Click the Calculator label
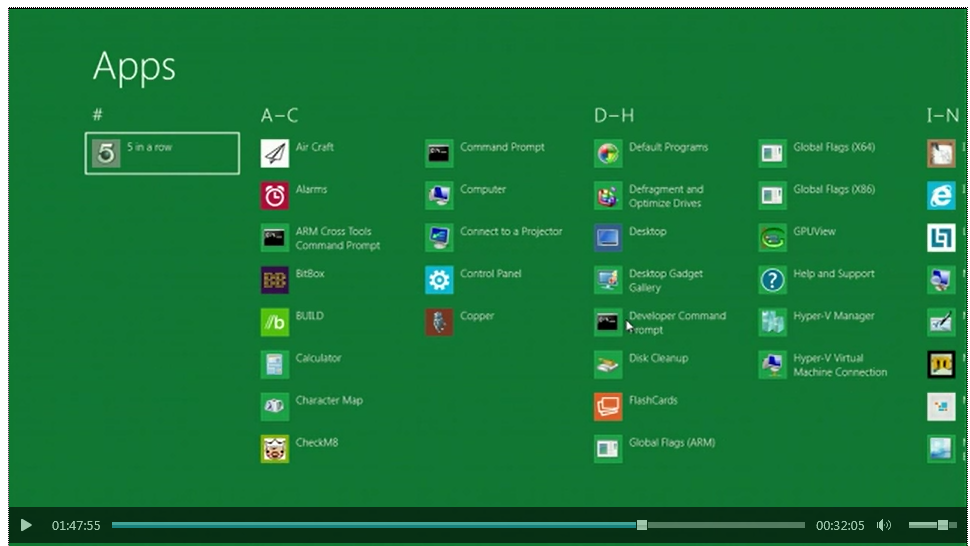This screenshot has width=970, height=546. click(318, 358)
